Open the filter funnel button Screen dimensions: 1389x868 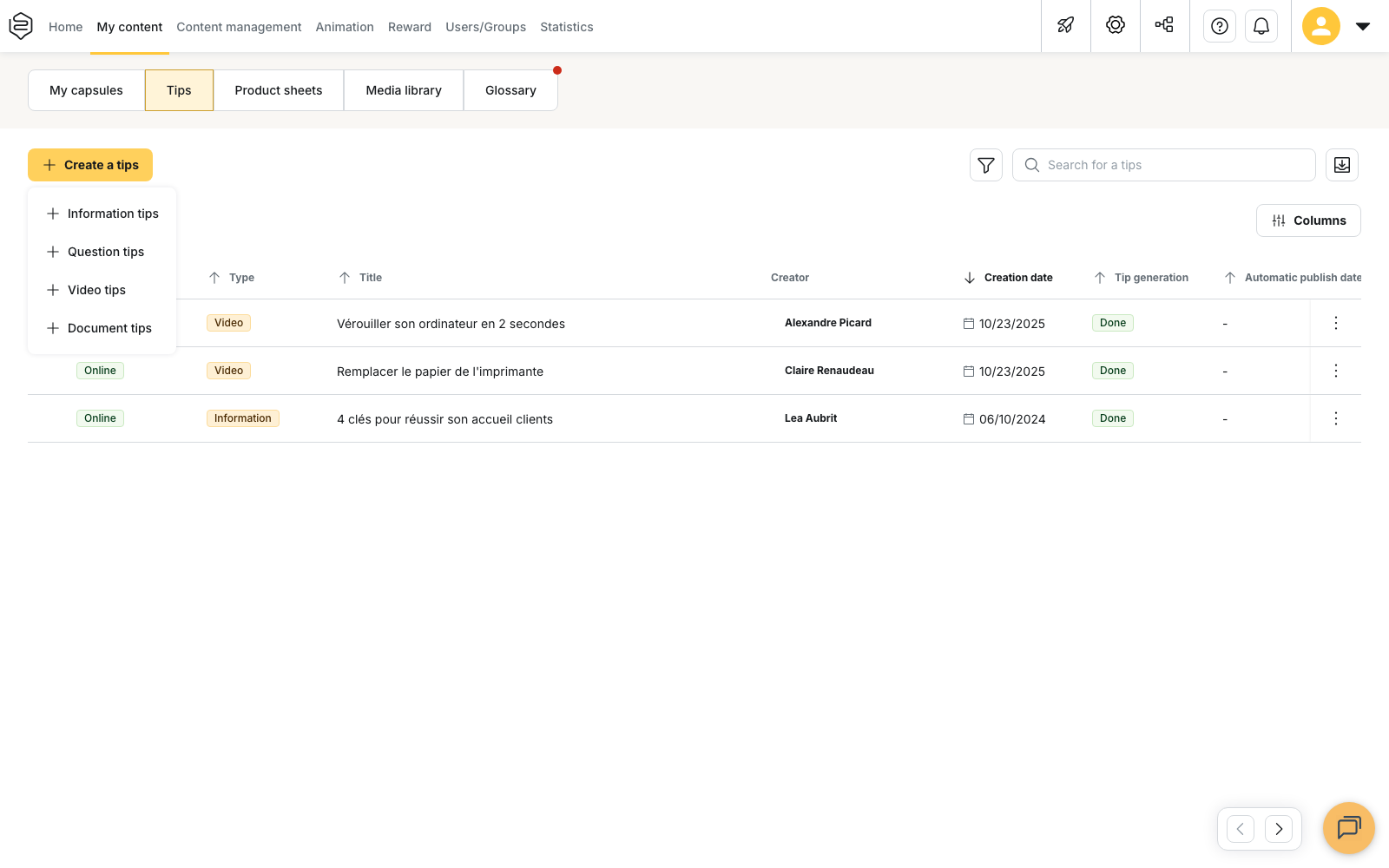[986, 165]
